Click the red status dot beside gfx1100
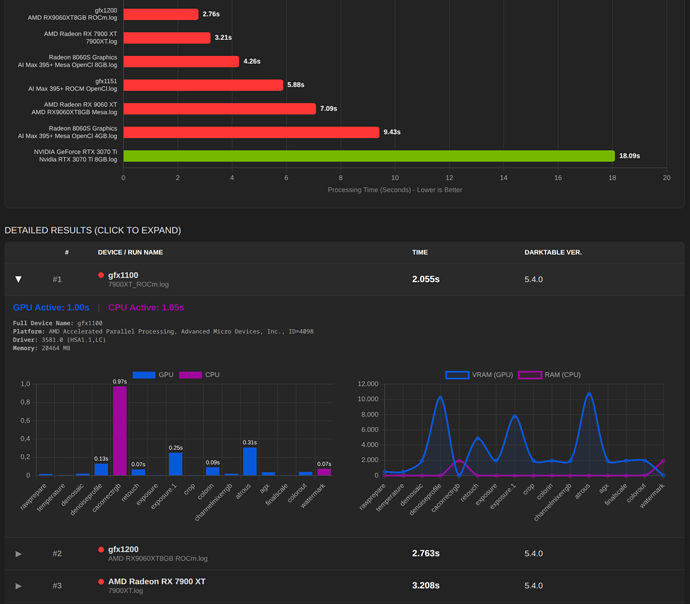 (x=101, y=275)
